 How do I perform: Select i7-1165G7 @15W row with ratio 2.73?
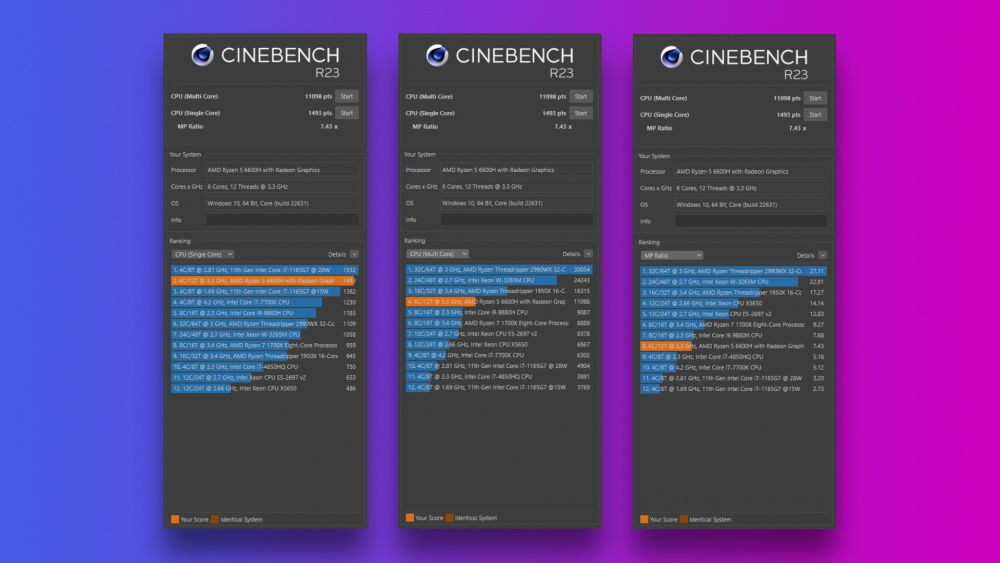point(733,389)
